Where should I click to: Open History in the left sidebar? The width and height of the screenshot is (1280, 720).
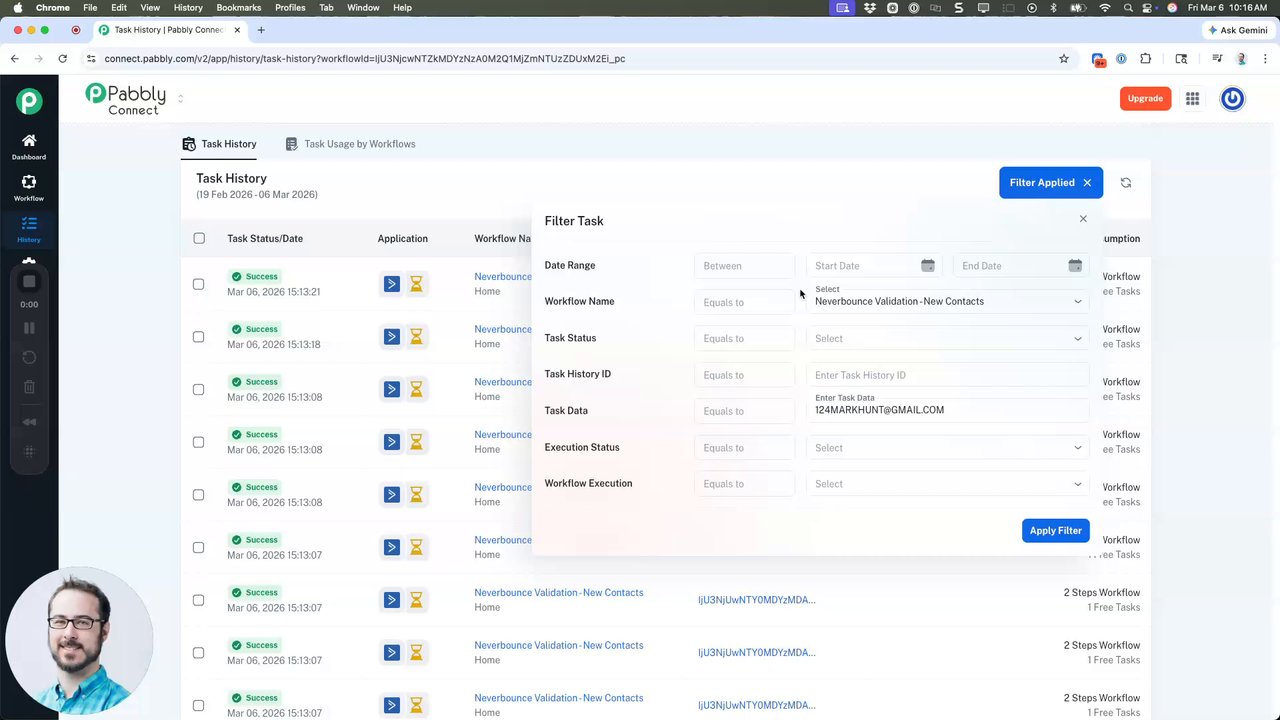pyautogui.click(x=29, y=230)
